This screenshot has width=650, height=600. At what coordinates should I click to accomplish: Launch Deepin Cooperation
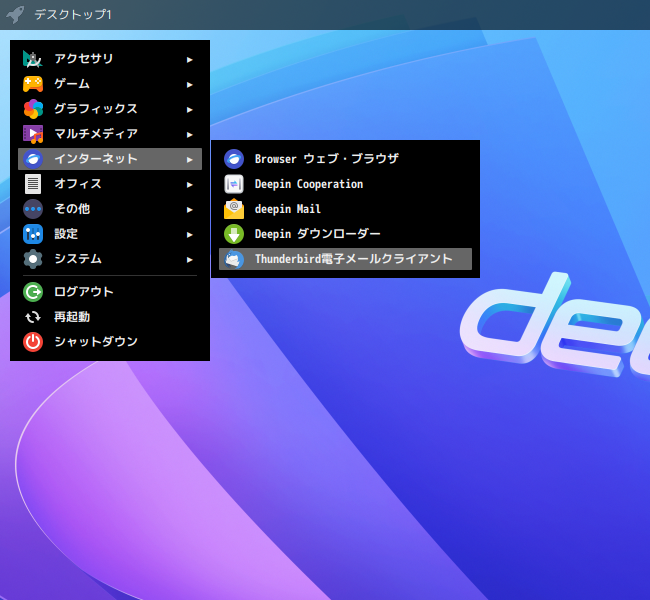pos(345,184)
